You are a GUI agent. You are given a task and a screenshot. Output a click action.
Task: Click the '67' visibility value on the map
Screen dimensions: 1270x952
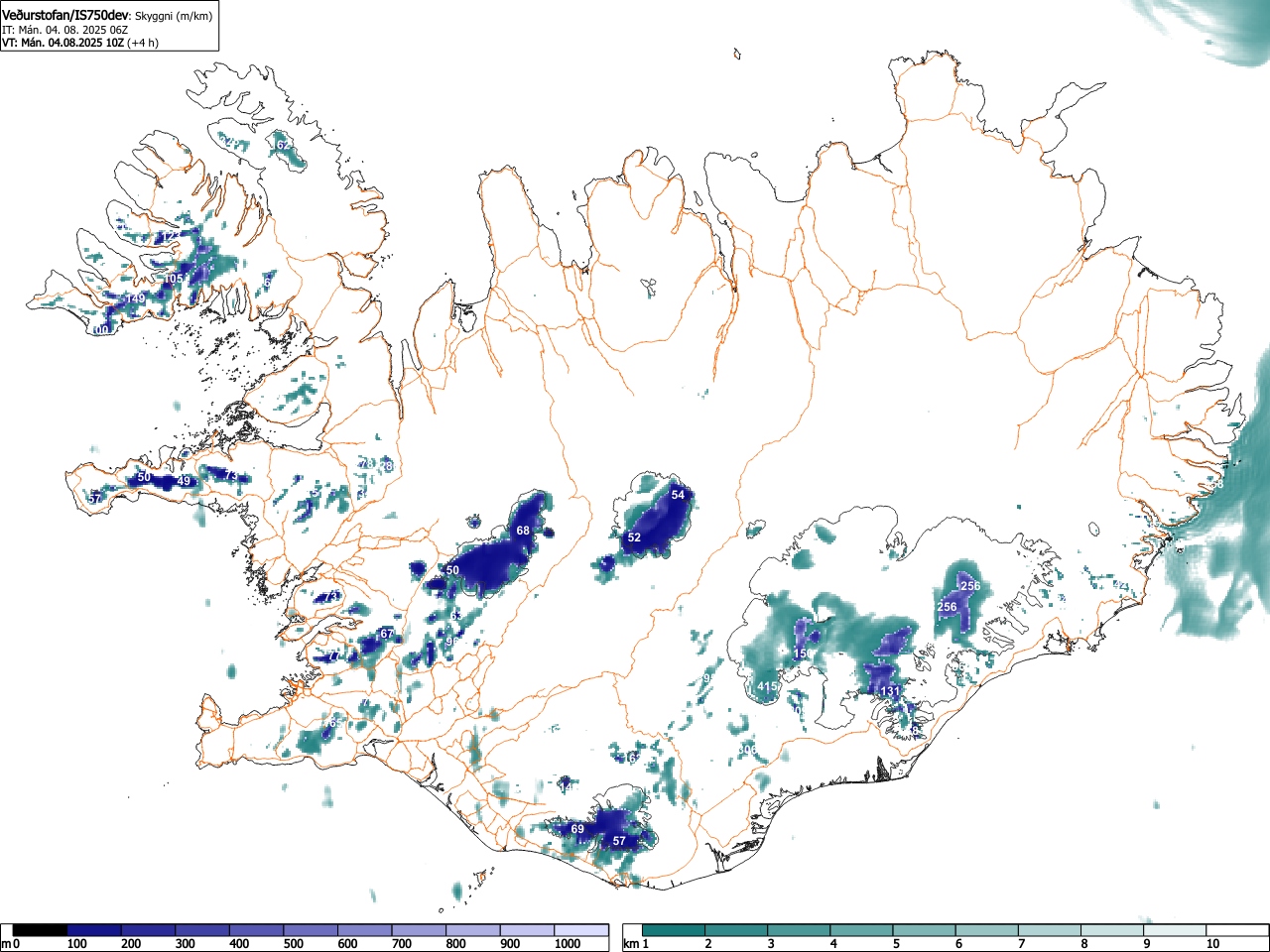coord(387,634)
